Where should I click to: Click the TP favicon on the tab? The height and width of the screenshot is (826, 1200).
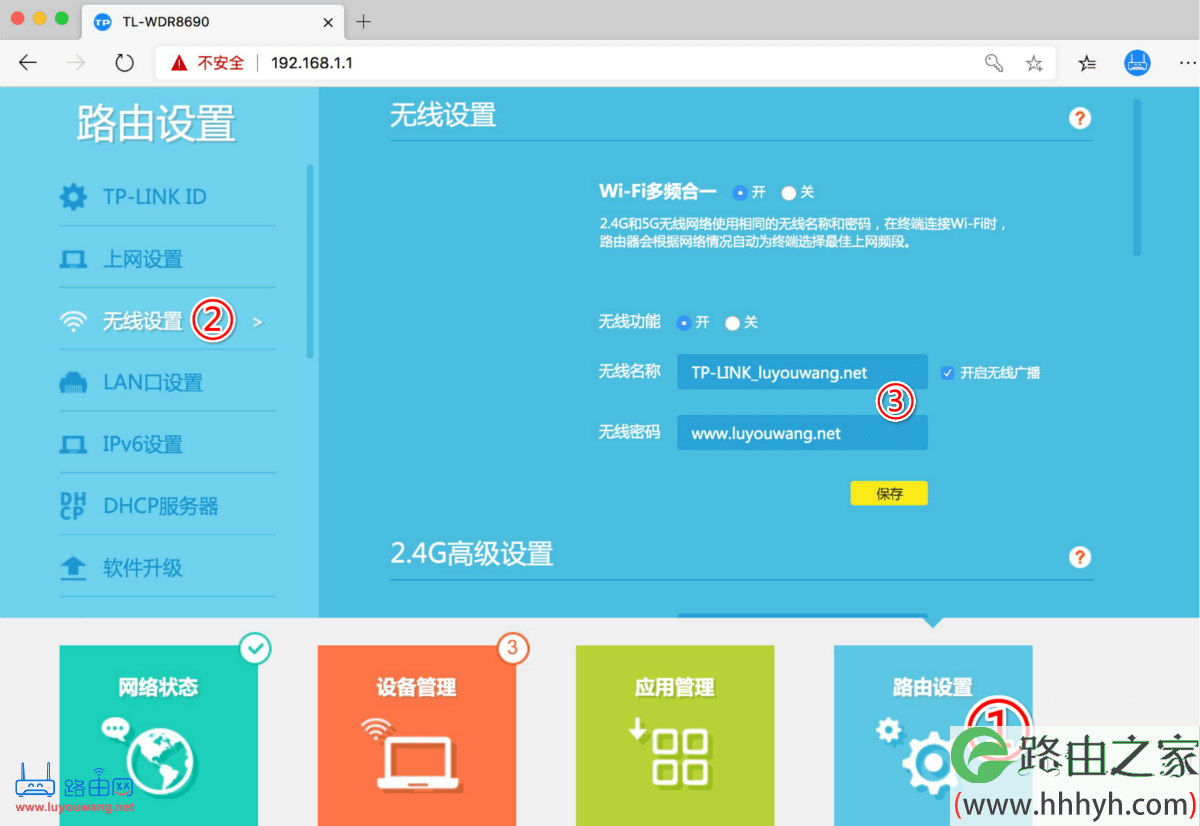point(102,22)
